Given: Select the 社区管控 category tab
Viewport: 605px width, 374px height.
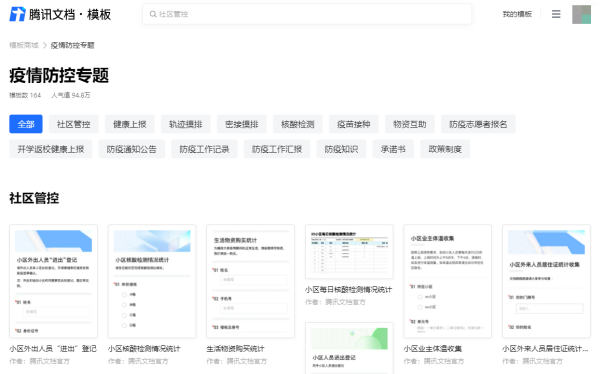Looking at the screenshot, I should click(x=73, y=124).
